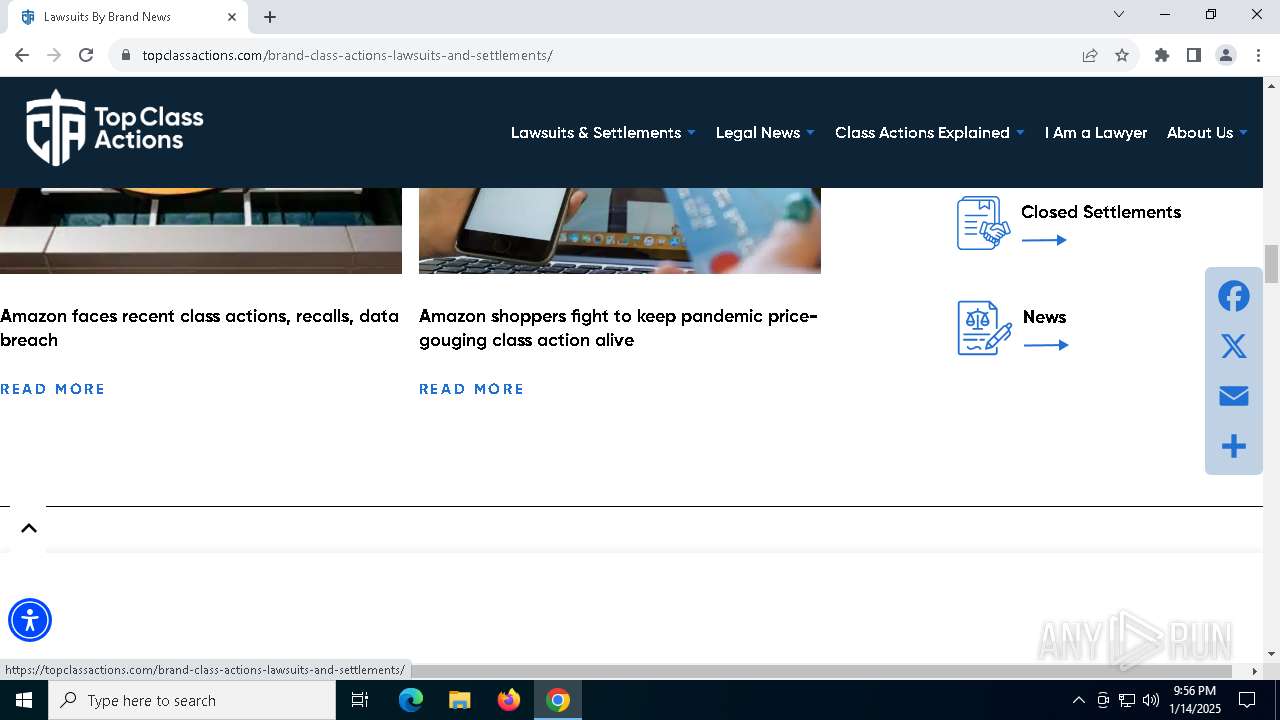Click Chrome icon in taskbar
The width and height of the screenshot is (1280, 720).
558,700
